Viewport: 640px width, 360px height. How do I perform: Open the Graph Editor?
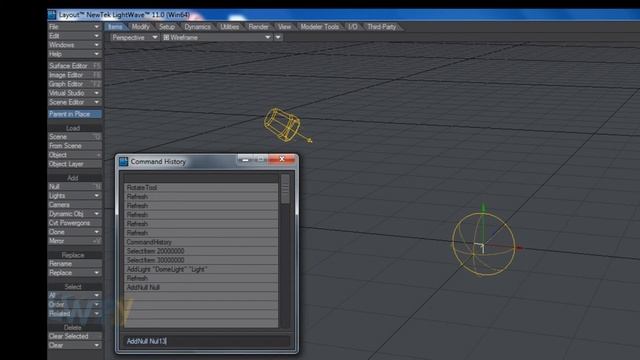coord(74,84)
